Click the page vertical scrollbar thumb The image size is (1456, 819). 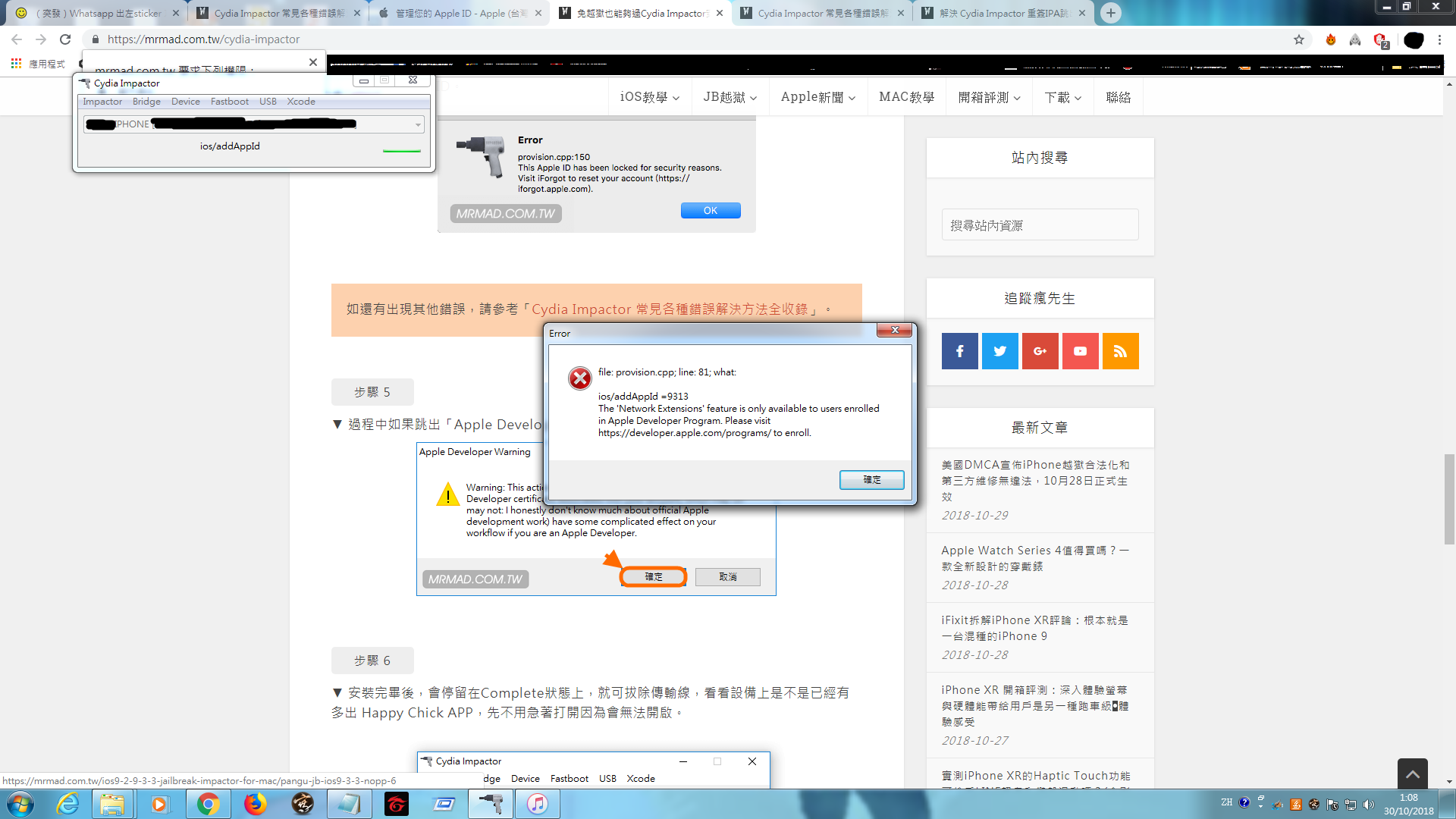pyautogui.click(x=1449, y=499)
